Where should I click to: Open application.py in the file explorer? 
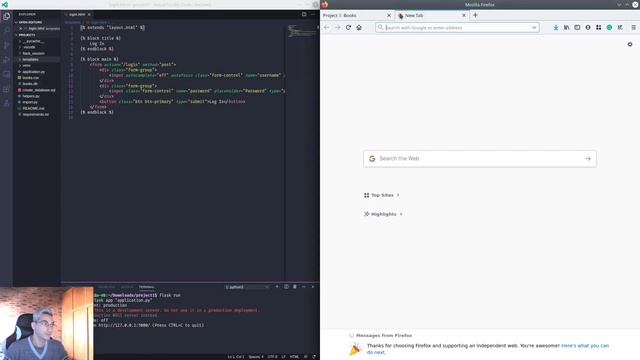point(33,72)
